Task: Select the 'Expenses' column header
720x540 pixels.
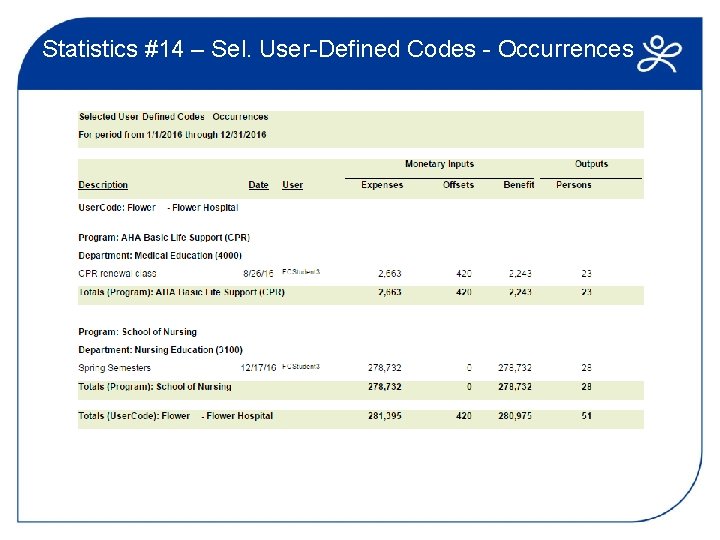Action: (382, 185)
